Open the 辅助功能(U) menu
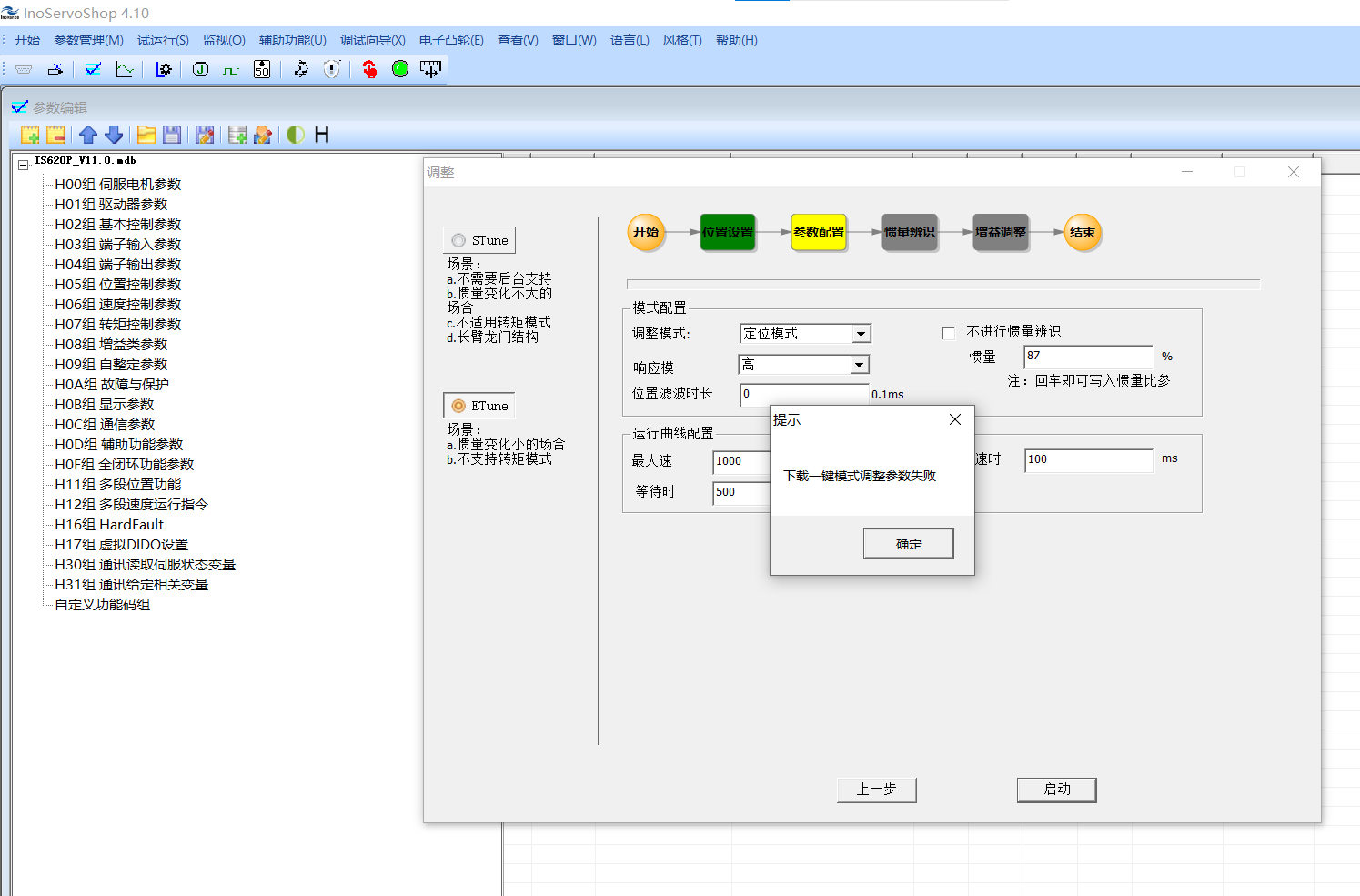The height and width of the screenshot is (896, 1360). click(x=293, y=40)
